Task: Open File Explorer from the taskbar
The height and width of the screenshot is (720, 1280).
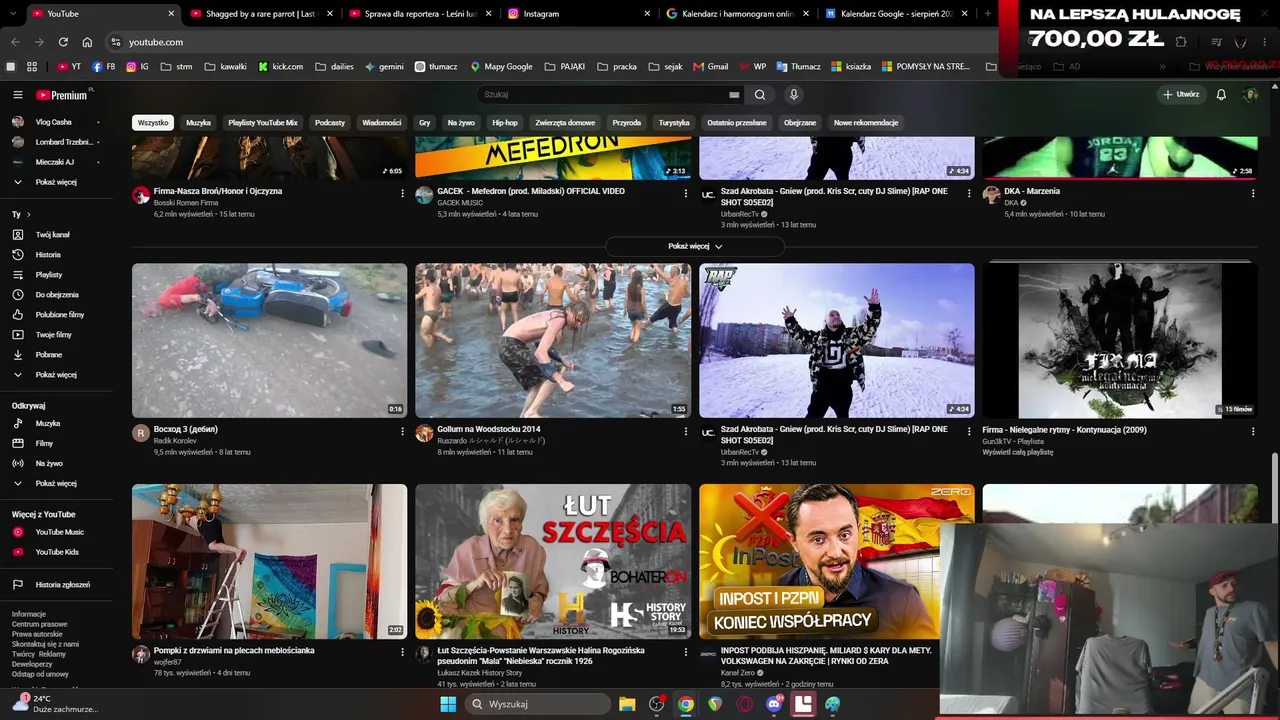Action: [627, 704]
